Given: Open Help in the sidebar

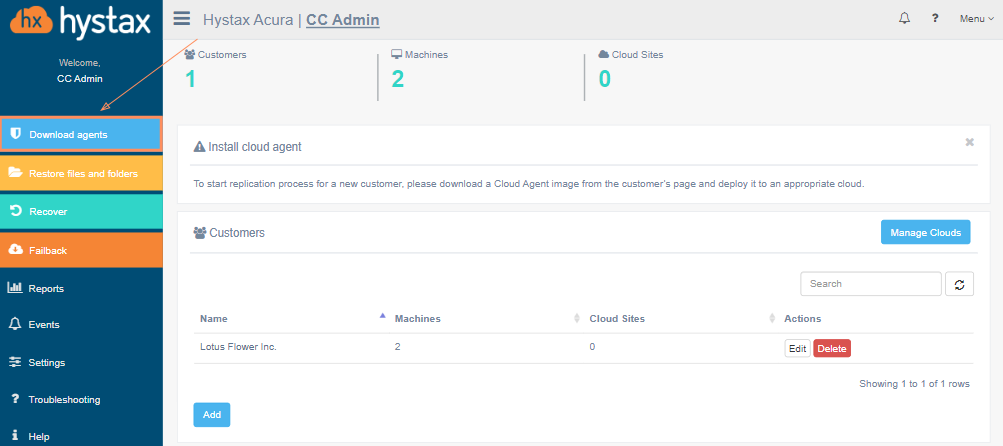Looking at the screenshot, I should click(x=81, y=436).
